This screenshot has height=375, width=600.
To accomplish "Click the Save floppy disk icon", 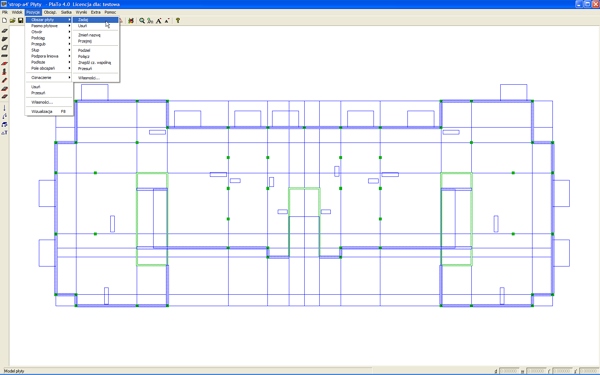I will pos(21,20).
